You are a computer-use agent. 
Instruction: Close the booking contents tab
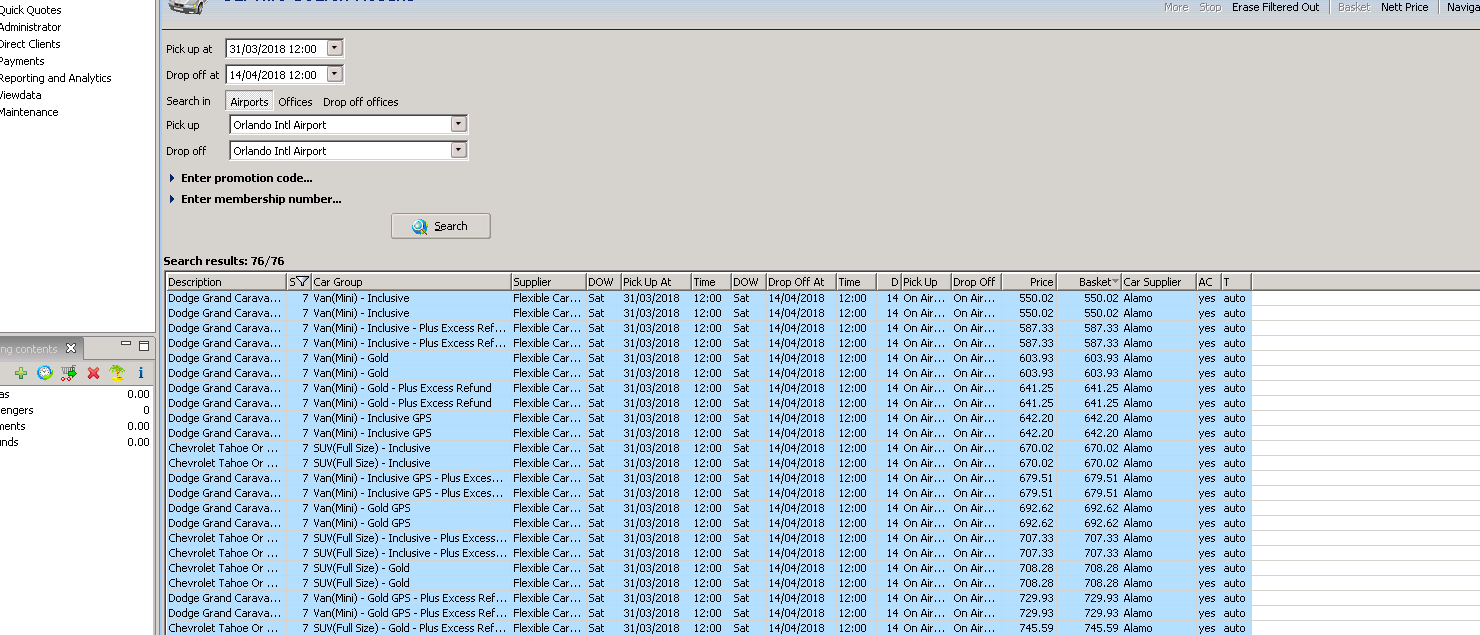point(71,348)
